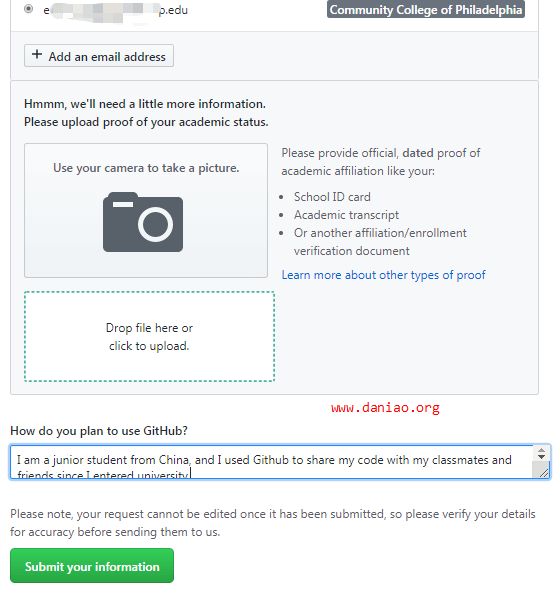The height and width of the screenshot is (590, 558).
Task: Click the Community College of Philadelphia badge
Action: [x=426, y=9]
